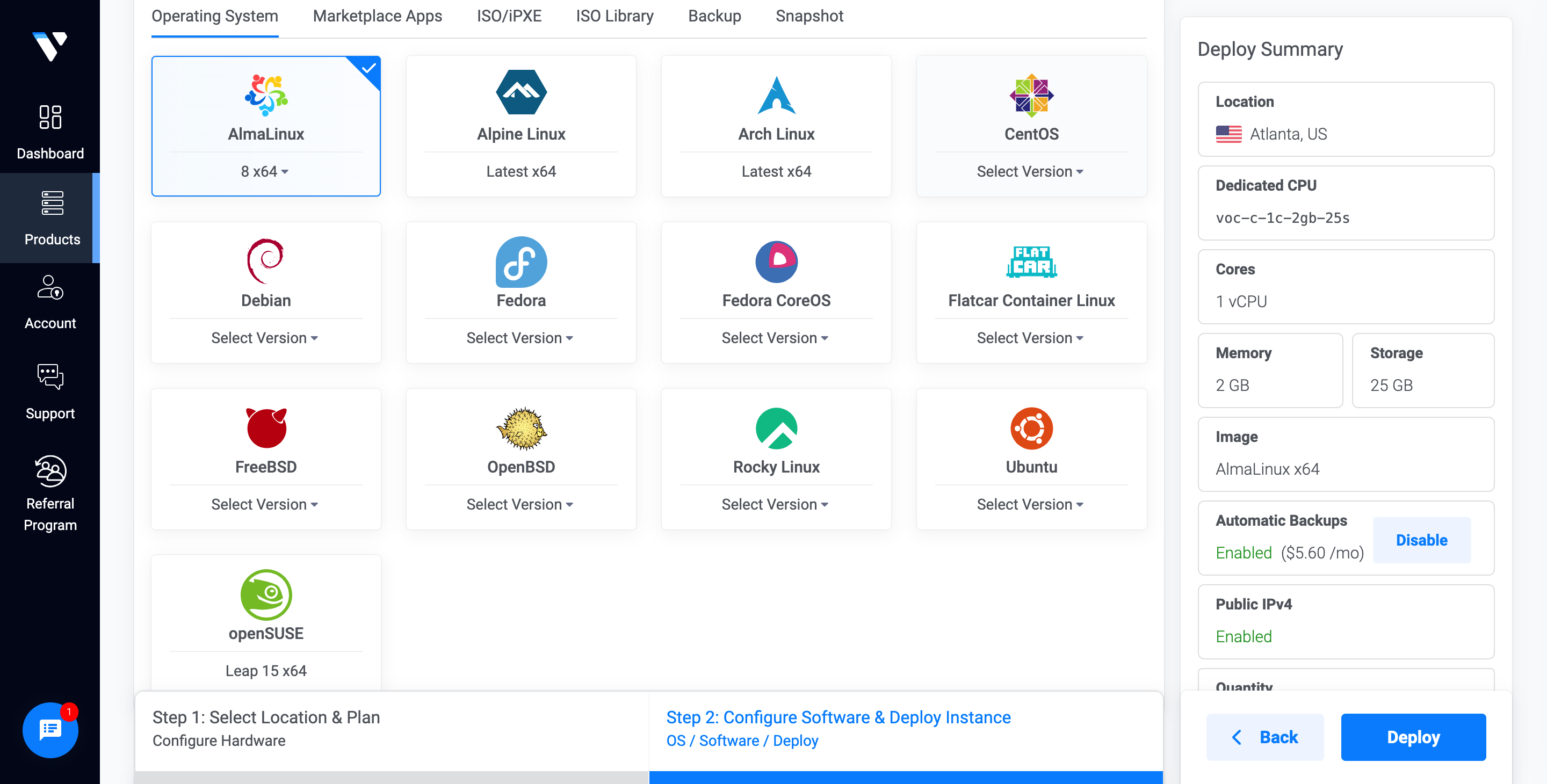1547x784 pixels.
Task: Open the Products section icon
Action: coord(52,203)
